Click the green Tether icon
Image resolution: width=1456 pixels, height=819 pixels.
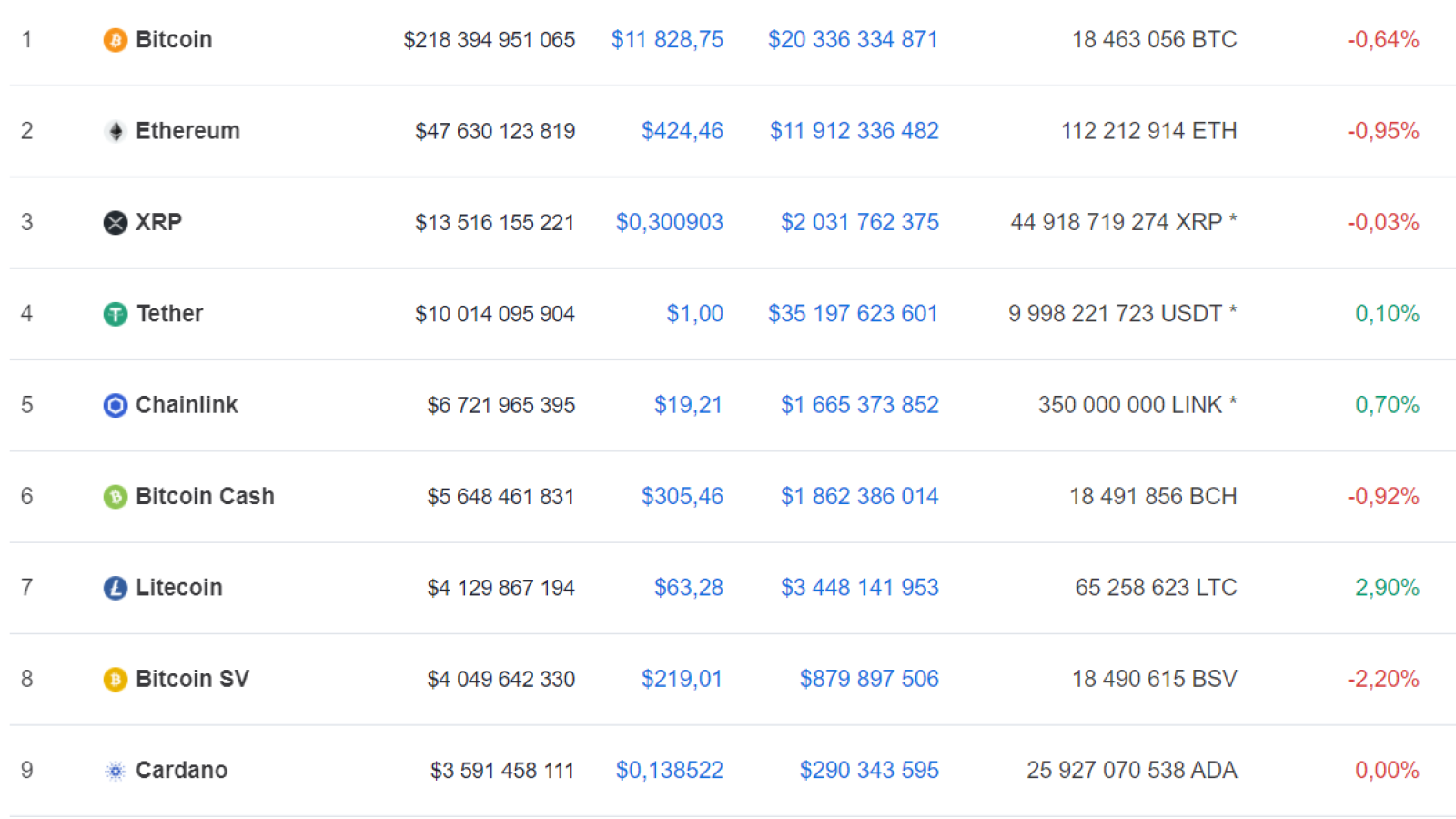pyautogui.click(x=116, y=314)
